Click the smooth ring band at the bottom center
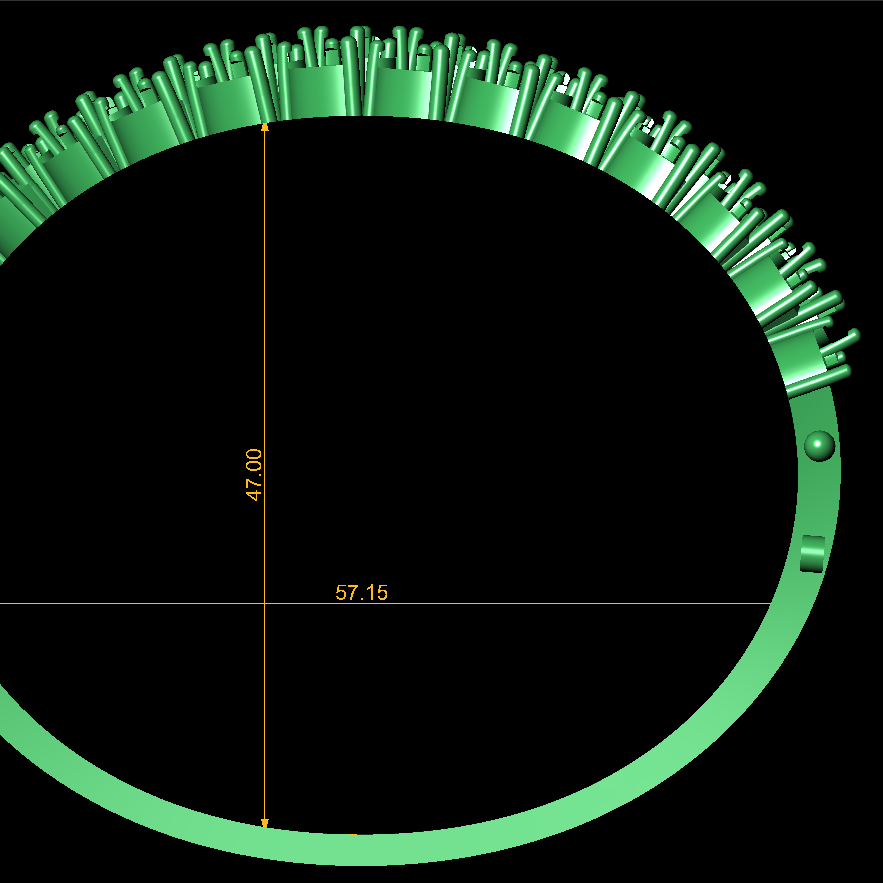This screenshot has width=883, height=883. [x=370, y=849]
